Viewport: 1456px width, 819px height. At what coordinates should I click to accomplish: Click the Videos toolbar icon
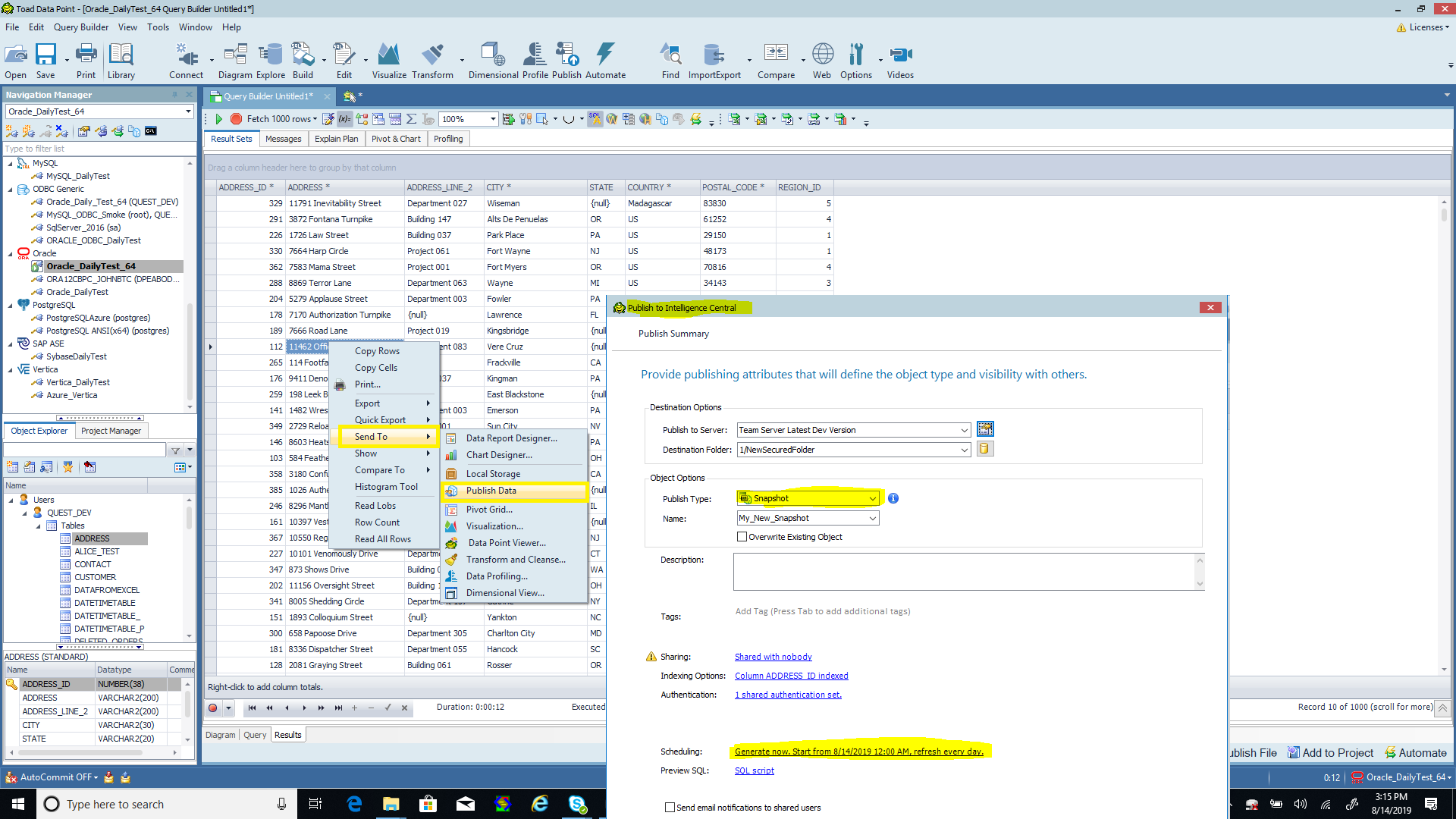tap(900, 61)
